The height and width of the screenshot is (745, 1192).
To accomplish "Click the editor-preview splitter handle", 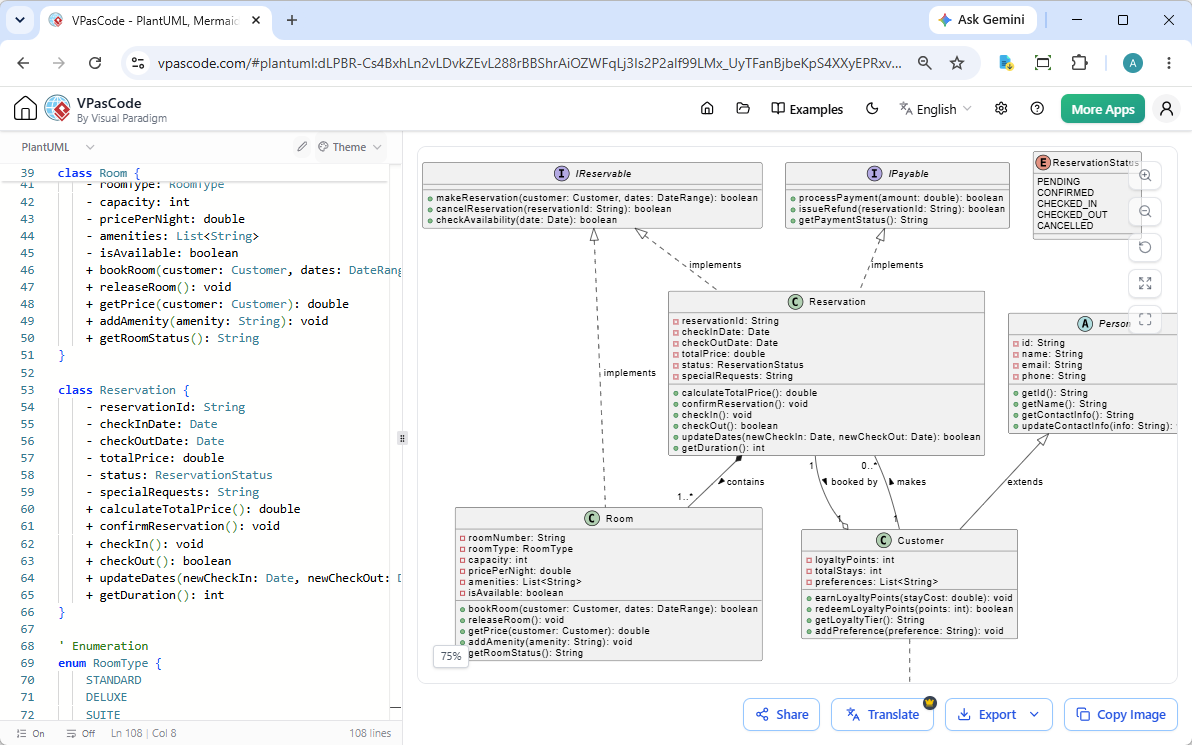I will 402,438.
